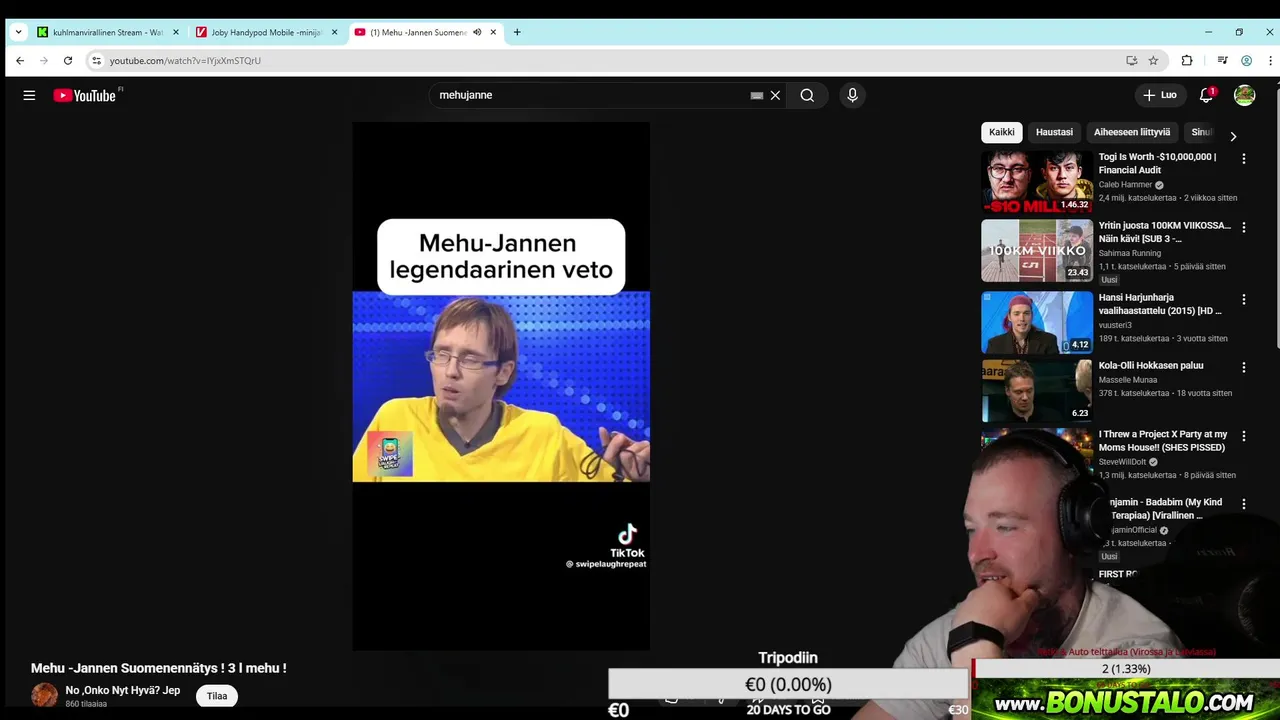Open browser extensions puzzle icon

coord(1187,60)
